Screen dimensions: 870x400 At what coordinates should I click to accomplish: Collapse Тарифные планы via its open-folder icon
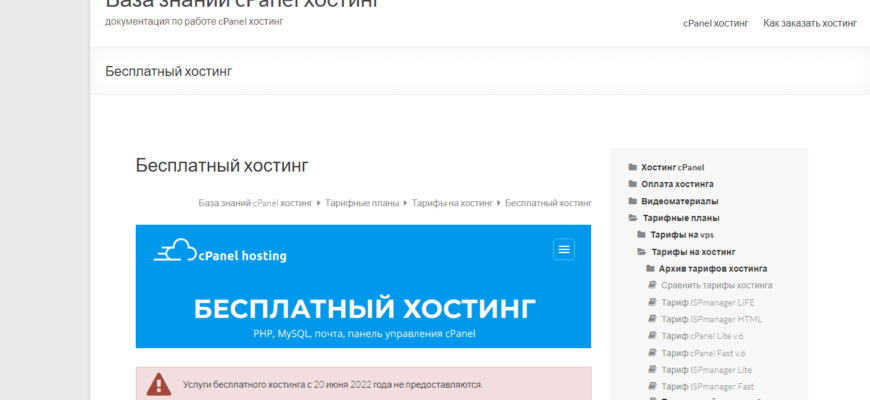tap(633, 218)
